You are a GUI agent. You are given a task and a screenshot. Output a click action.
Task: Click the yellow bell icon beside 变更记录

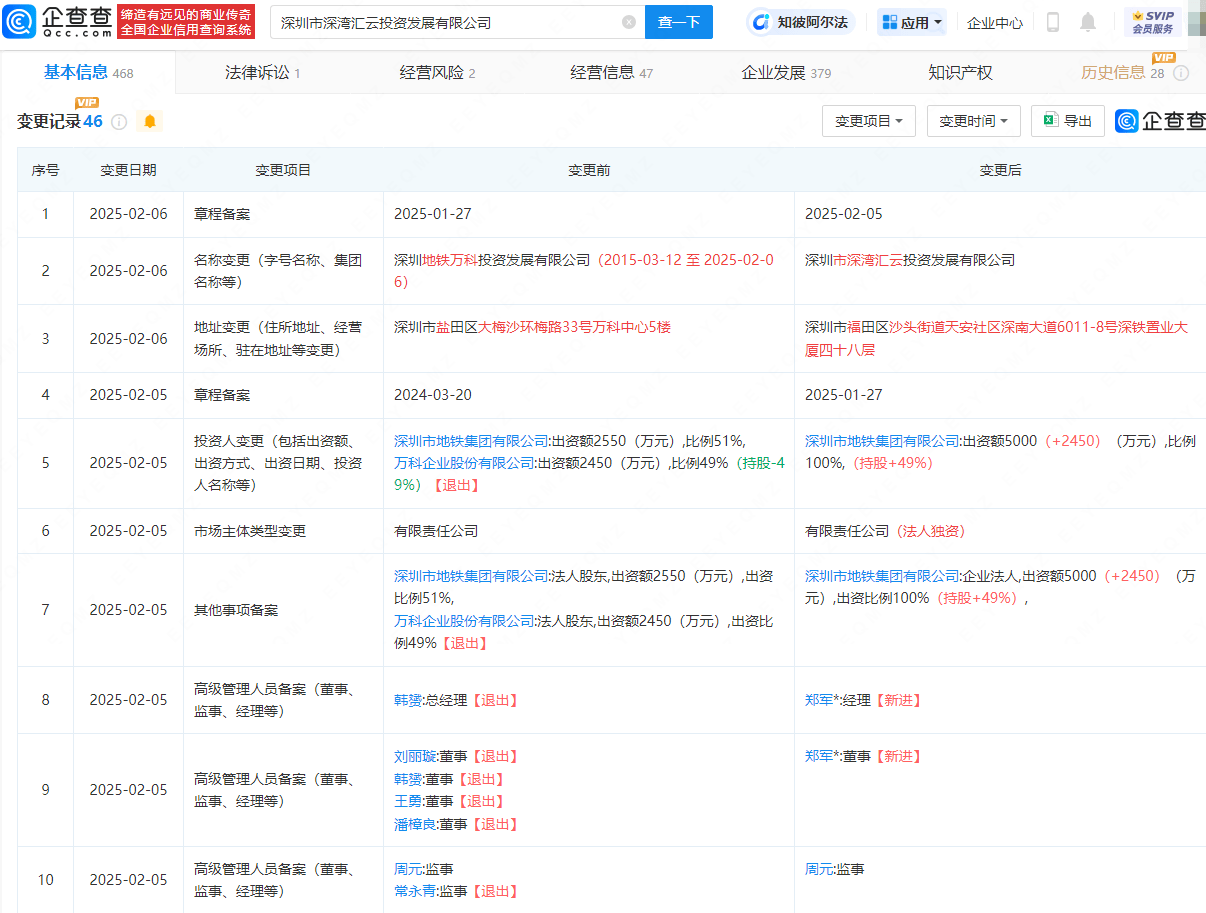click(149, 121)
